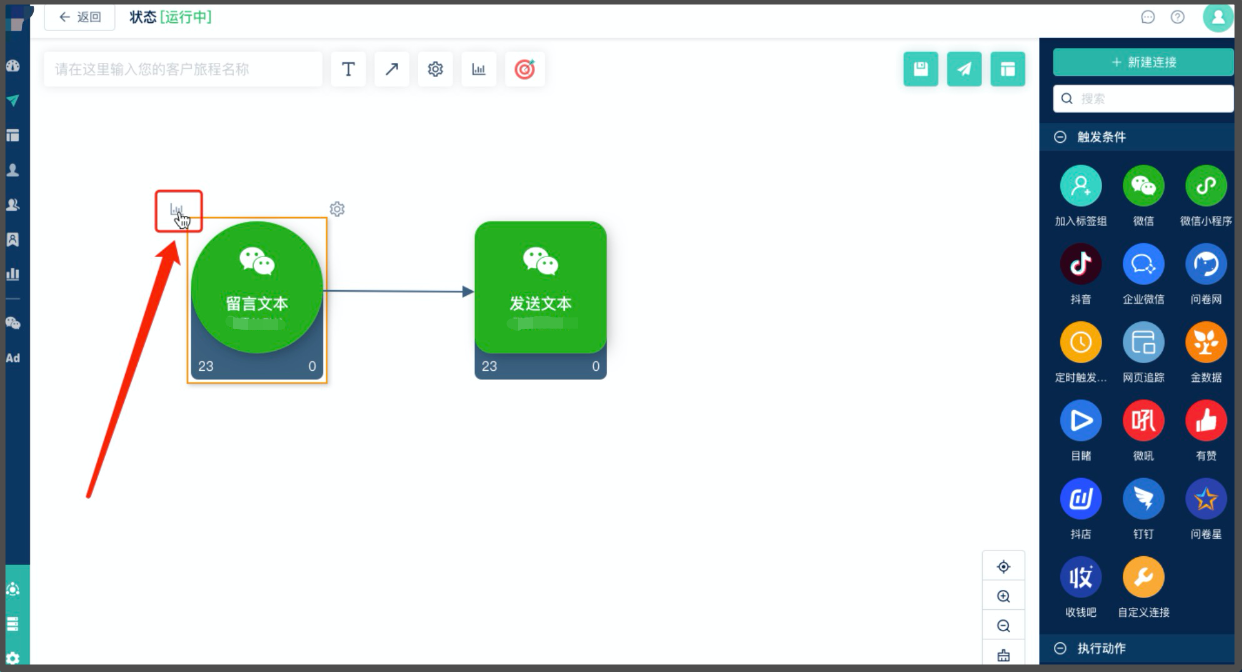The height and width of the screenshot is (672, 1242).
Task: Collapse the 执行动作 section
Action: click(x=1060, y=649)
